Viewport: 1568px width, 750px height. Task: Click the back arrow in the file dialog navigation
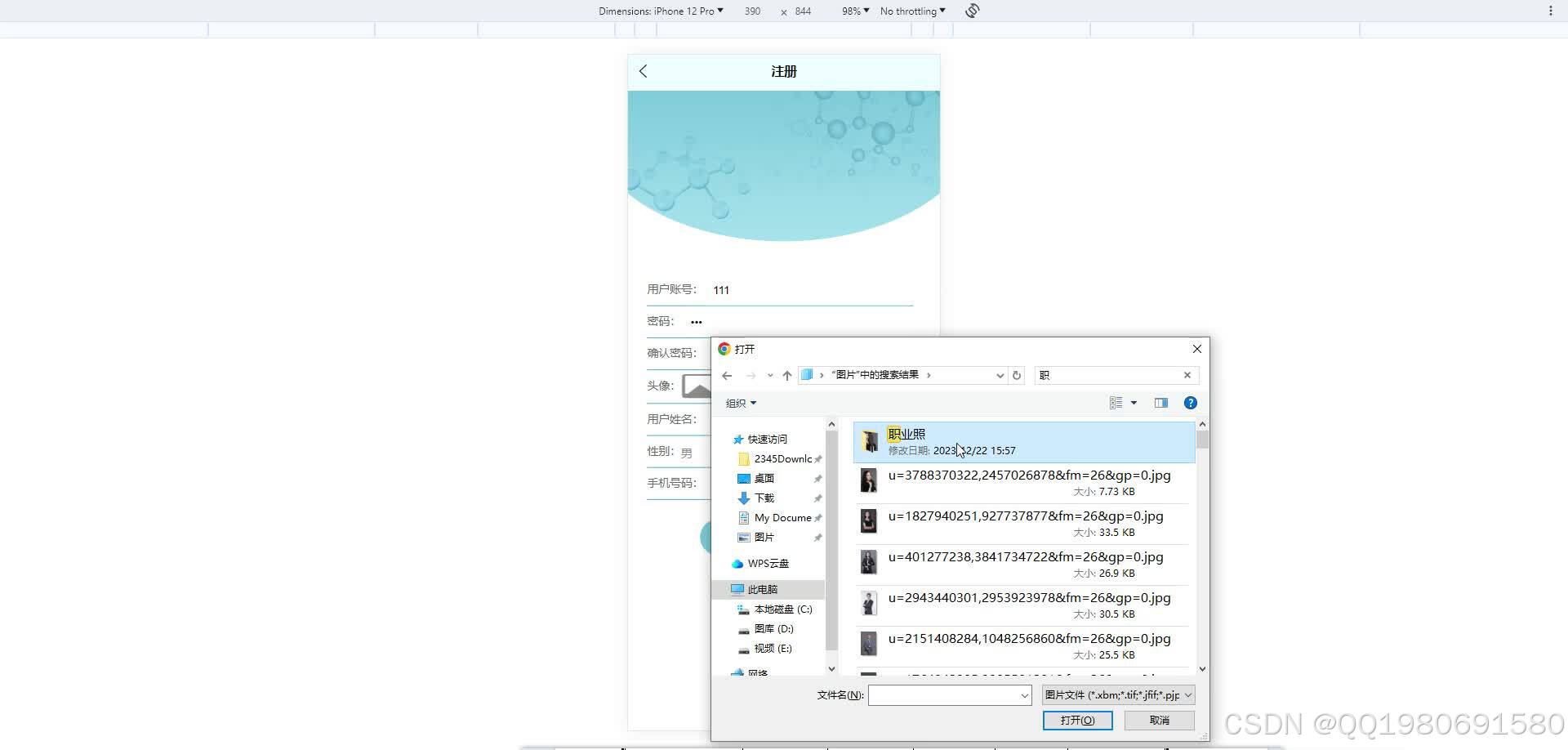(726, 375)
